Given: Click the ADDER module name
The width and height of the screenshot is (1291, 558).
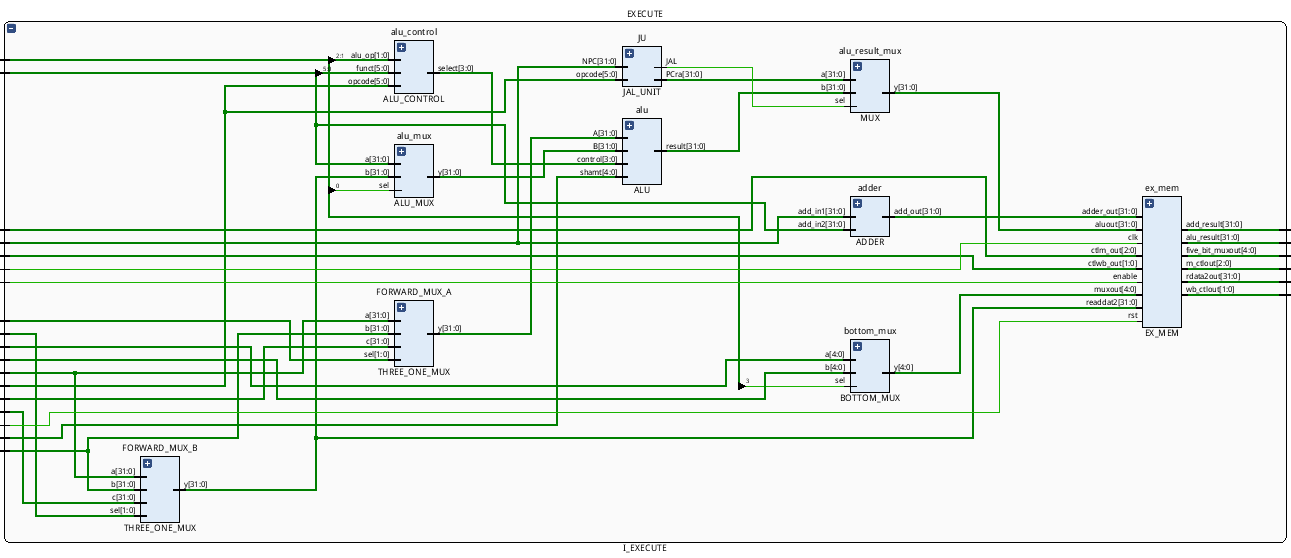Looking at the screenshot, I should [869, 242].
